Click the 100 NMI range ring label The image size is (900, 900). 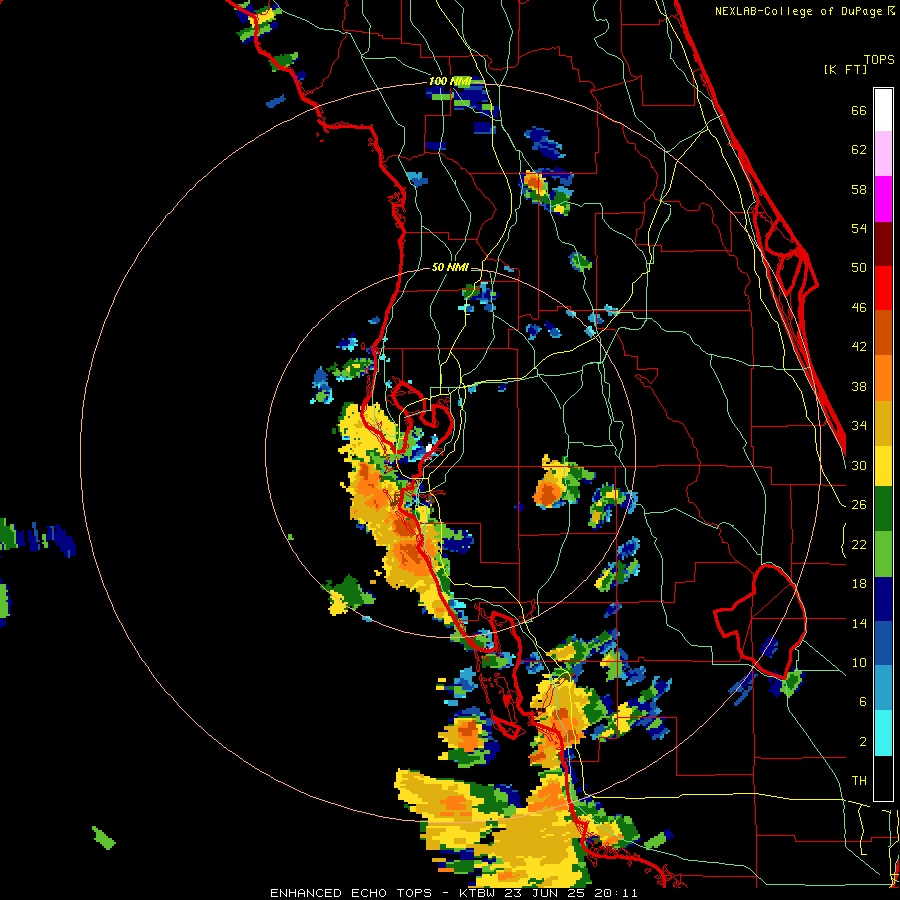pos(449,82)
